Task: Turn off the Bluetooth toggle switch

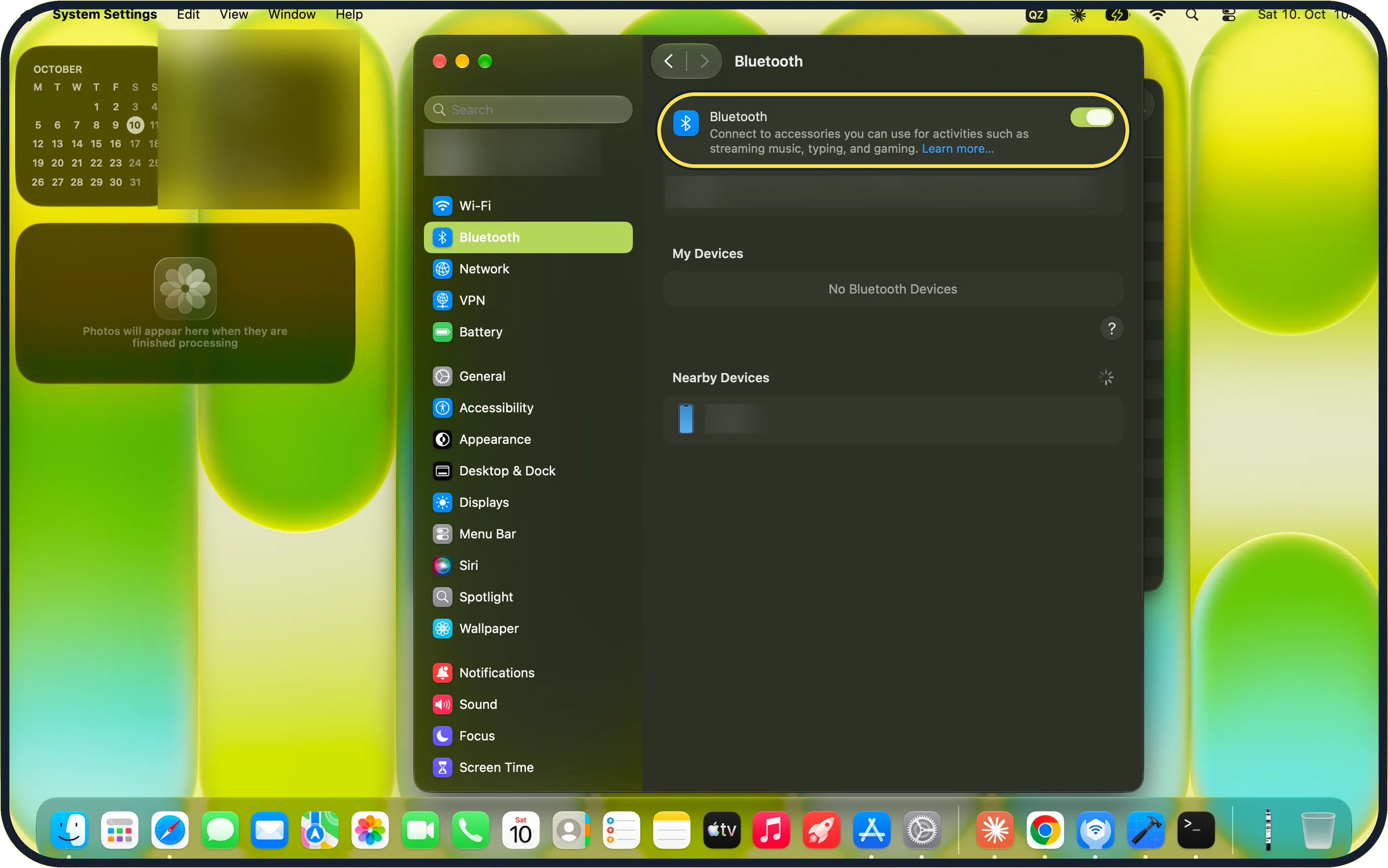Action: [1091, 117]
